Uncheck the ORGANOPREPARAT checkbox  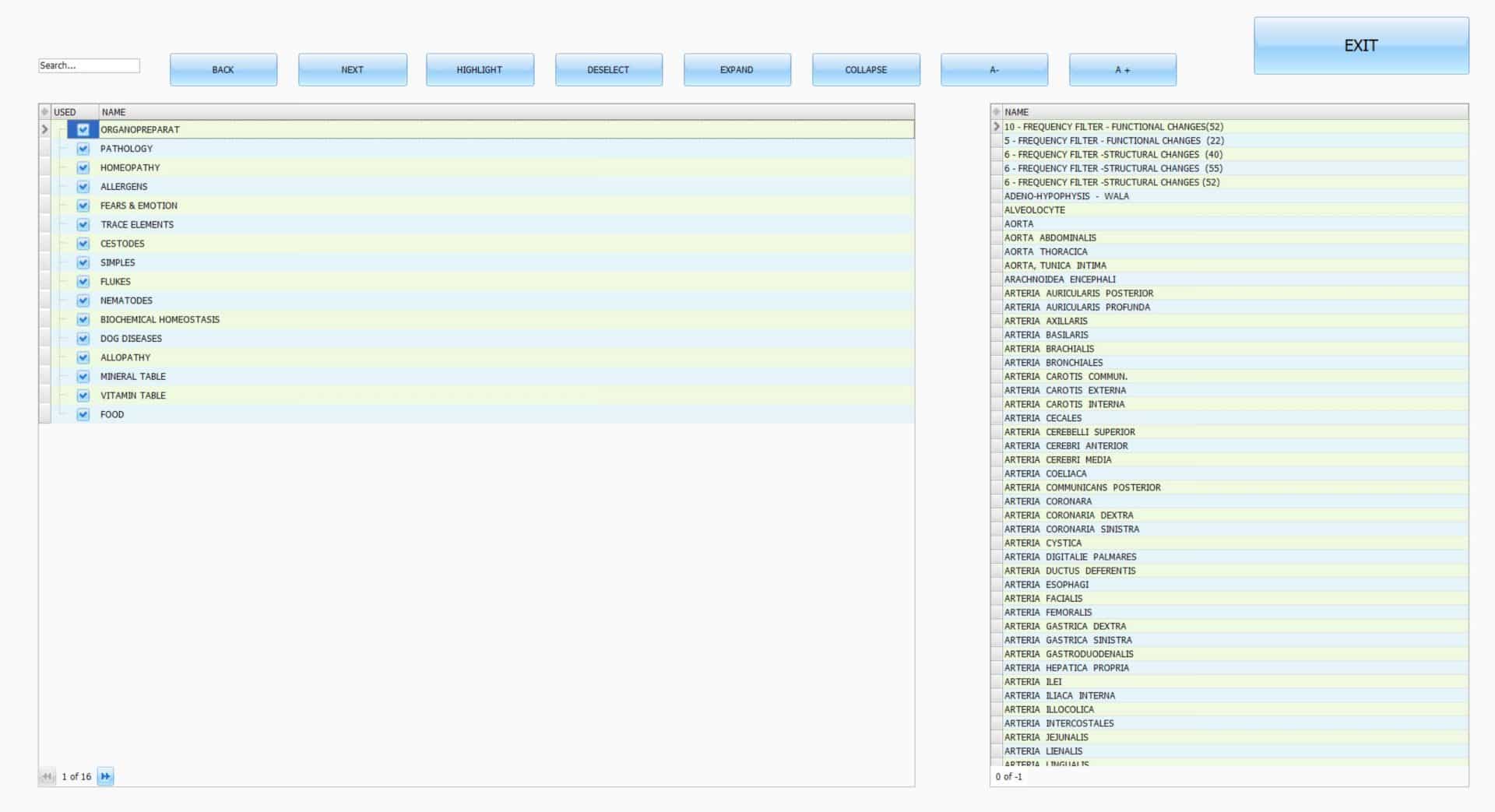tap(83, 130)
